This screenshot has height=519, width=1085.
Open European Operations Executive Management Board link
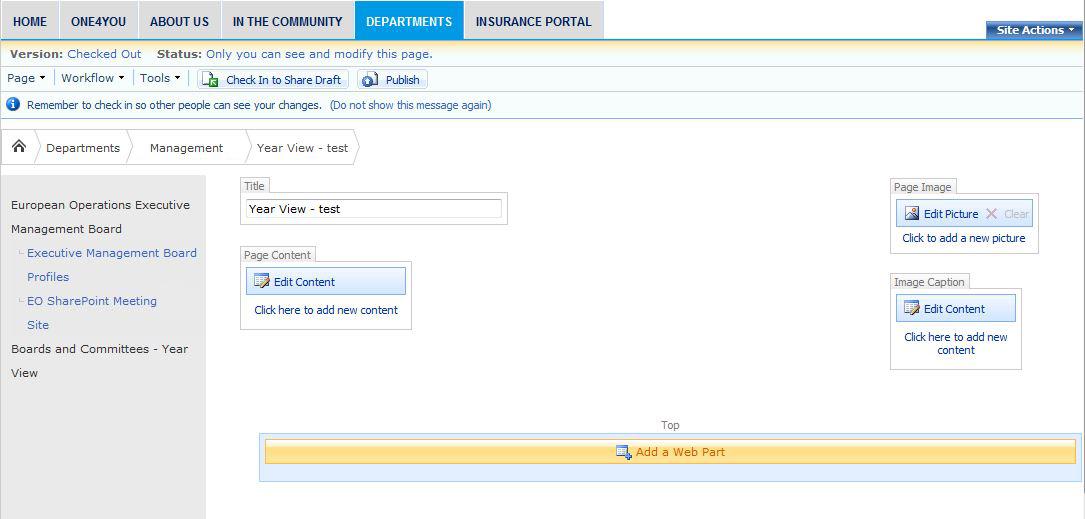pos(100,217)
